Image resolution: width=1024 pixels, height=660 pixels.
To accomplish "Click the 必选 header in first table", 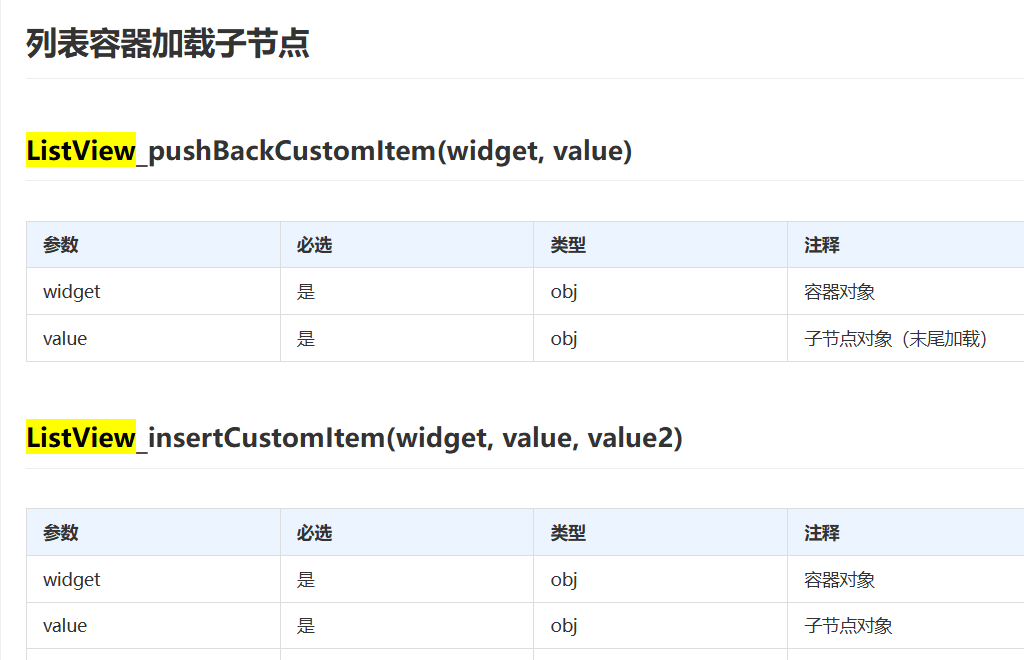I will click(x=314, y=245).
